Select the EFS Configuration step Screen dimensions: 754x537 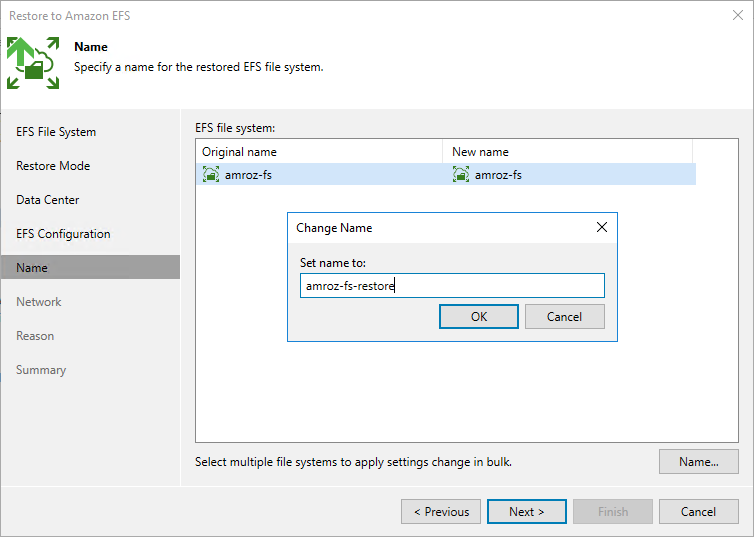[63, 234]
